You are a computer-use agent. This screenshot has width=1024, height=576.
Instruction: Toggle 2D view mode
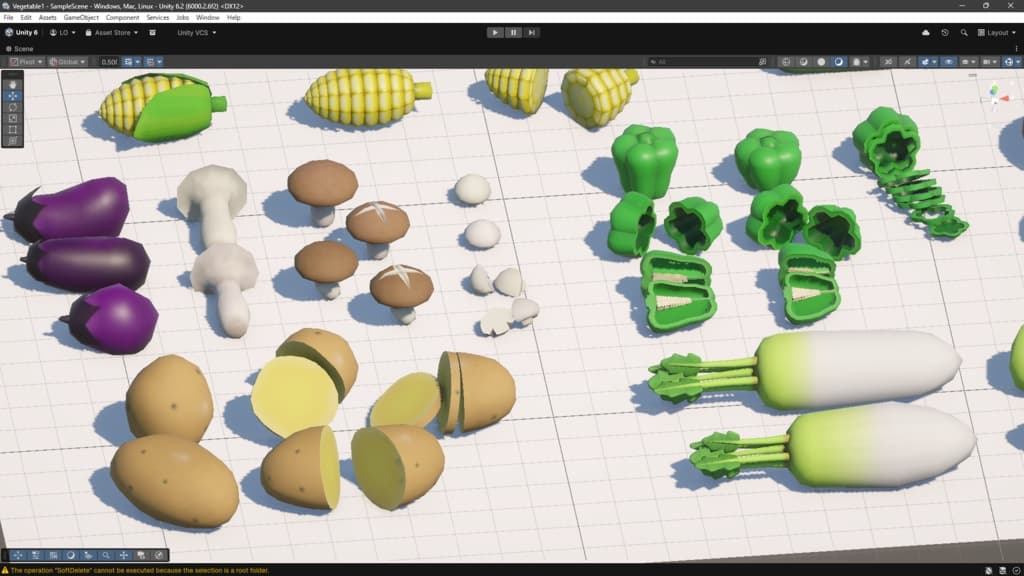click(888, 62)
